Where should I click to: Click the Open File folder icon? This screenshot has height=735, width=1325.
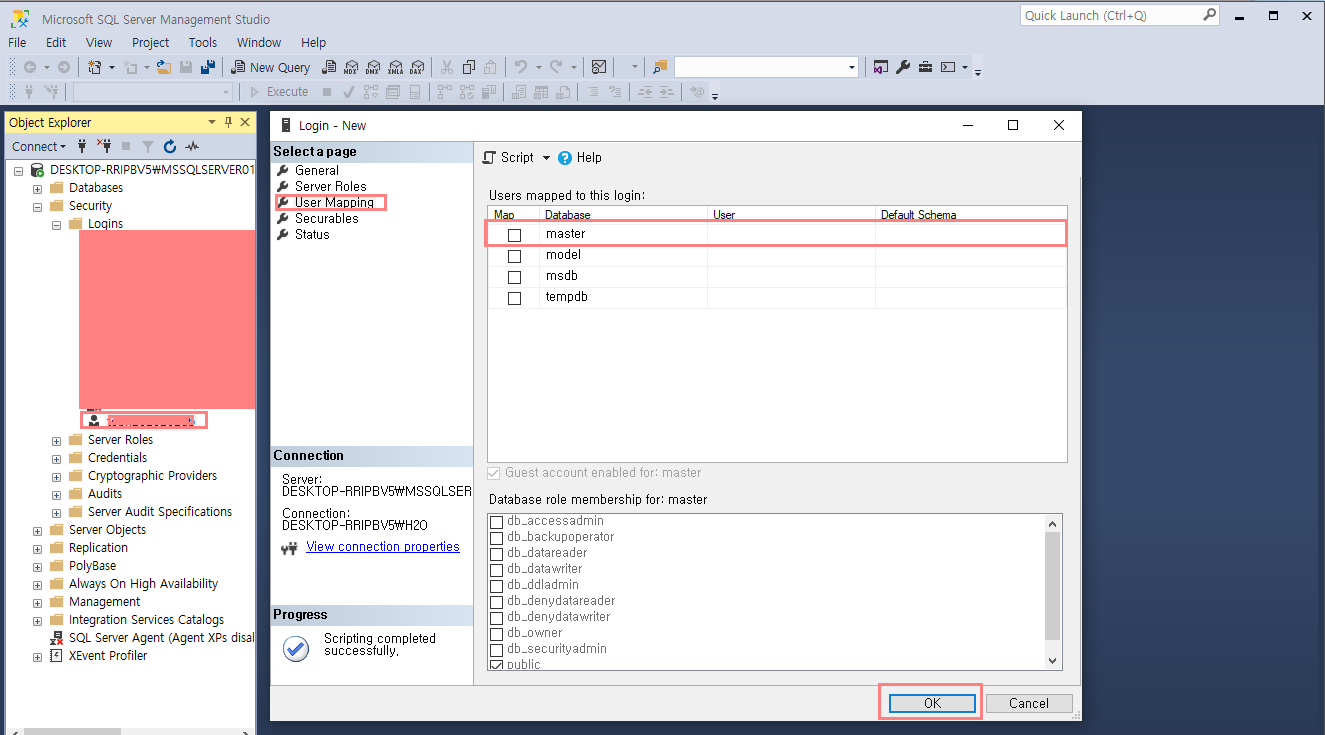[163, 67]
